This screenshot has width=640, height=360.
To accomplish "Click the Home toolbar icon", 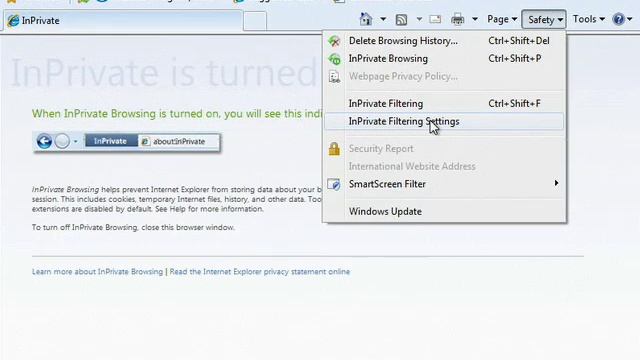I will 366,19.
